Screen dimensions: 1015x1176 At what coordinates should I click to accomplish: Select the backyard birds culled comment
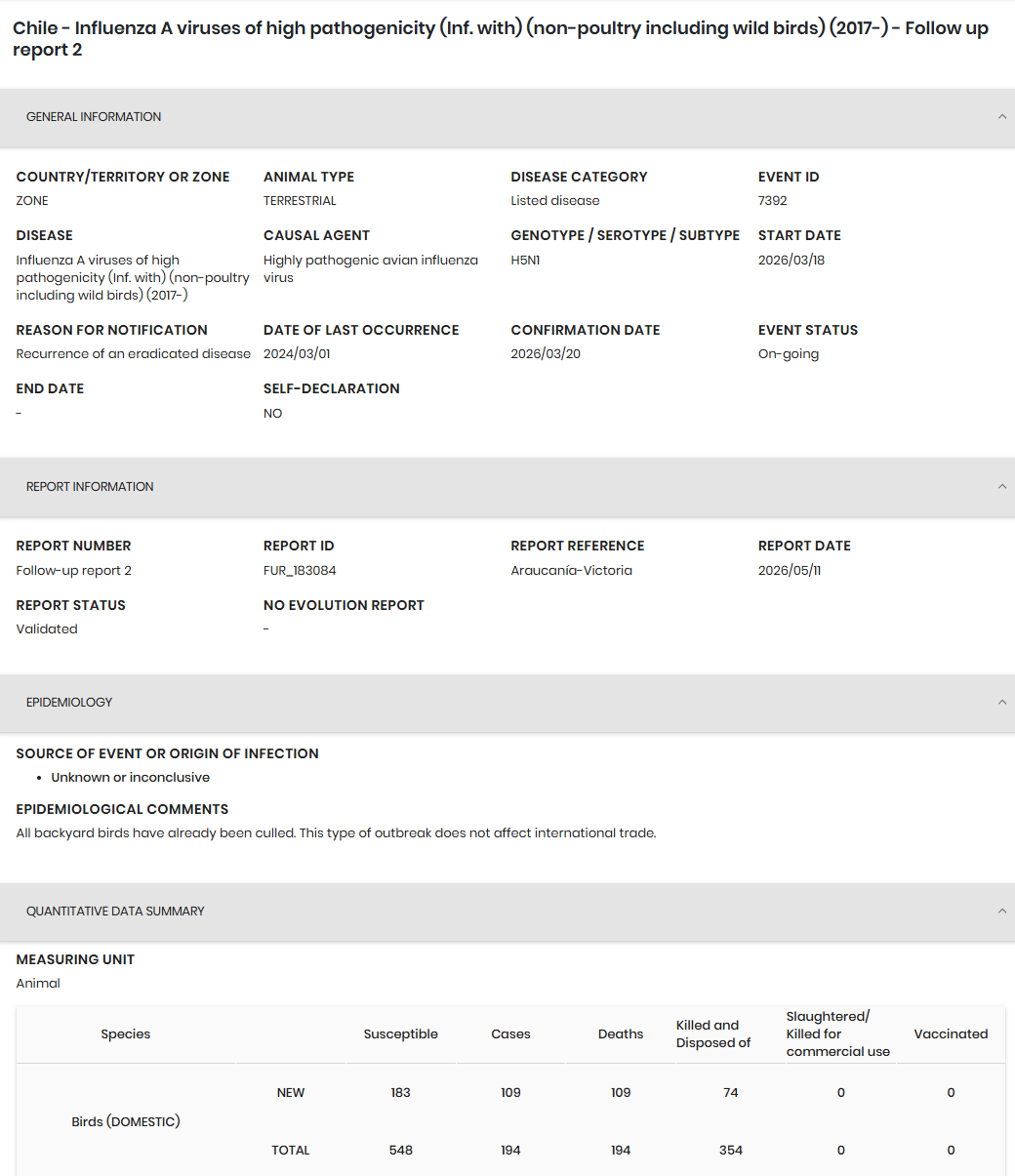pyautogui.click(x=337, y=833)
